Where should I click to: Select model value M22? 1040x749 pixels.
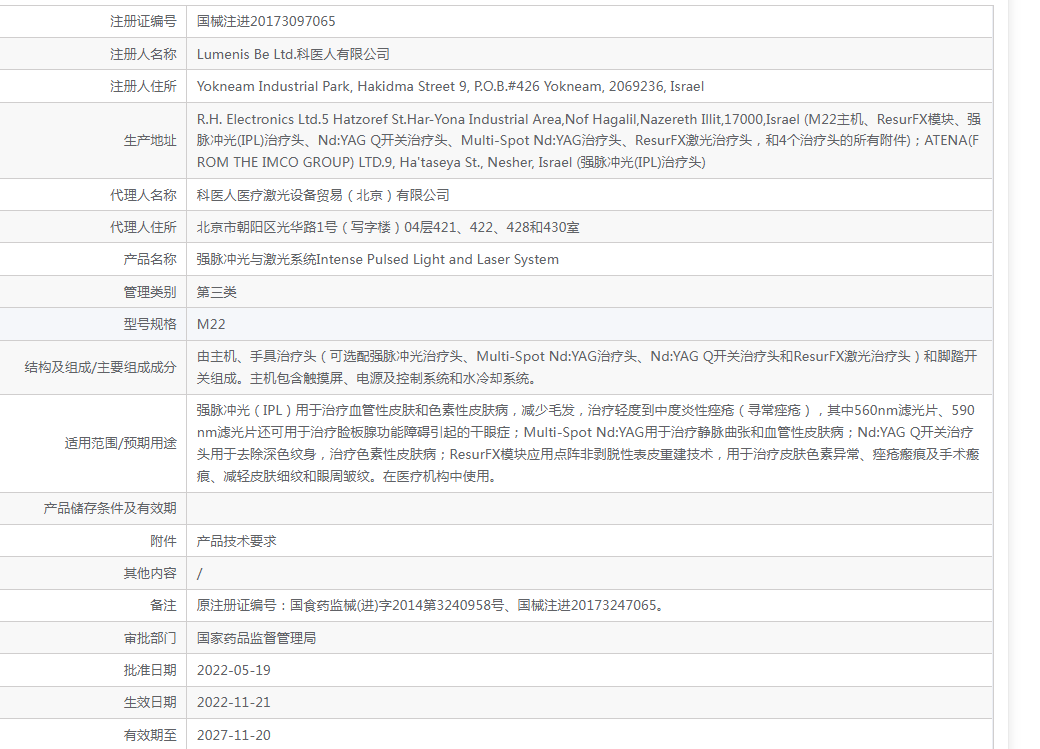211,324
